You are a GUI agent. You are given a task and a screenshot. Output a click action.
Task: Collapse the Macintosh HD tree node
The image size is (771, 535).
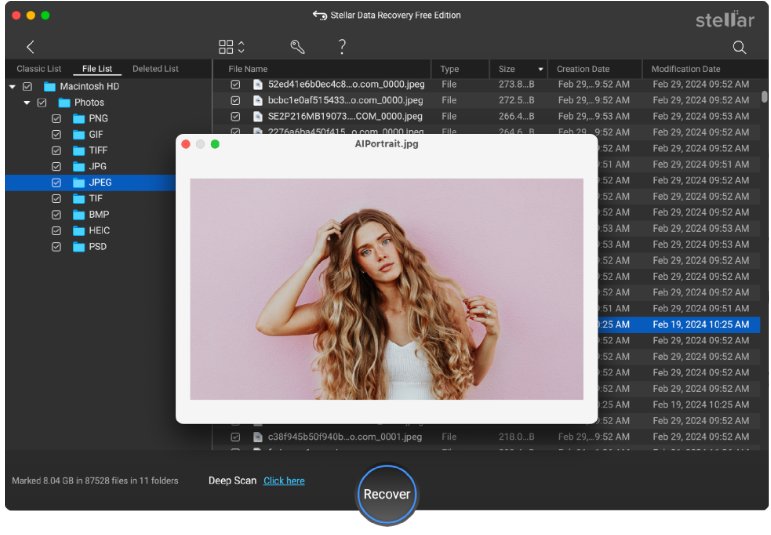12,87
